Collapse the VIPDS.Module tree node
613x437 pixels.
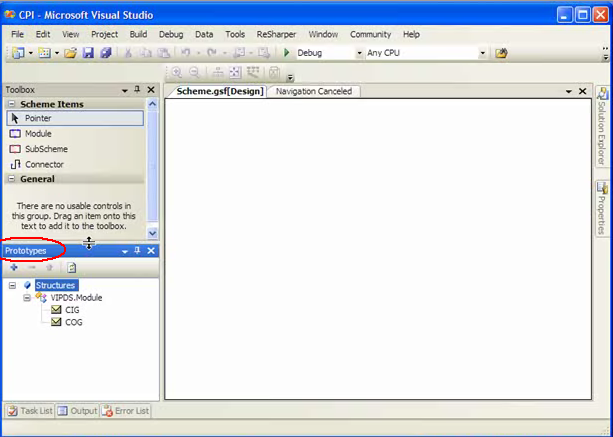(x=27, y=298)
